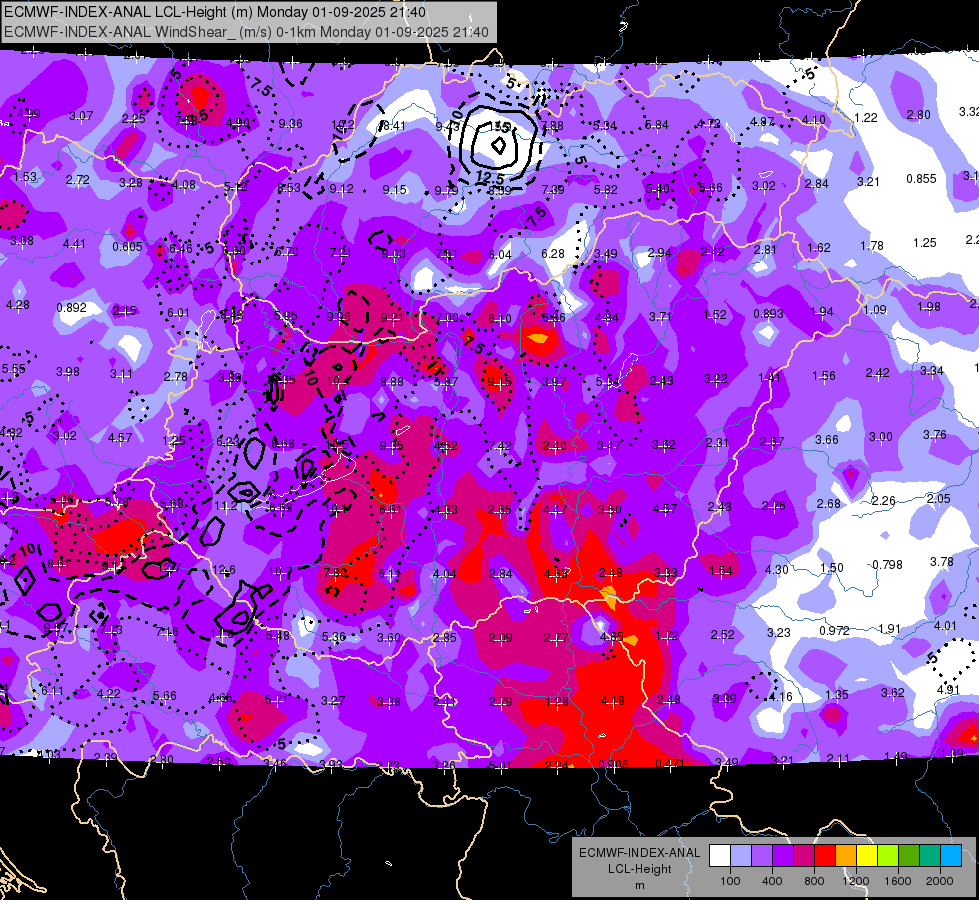Click the map value 4.87
Image resolution: width=979 pixels, height=900 pixels.
[762, 122]
